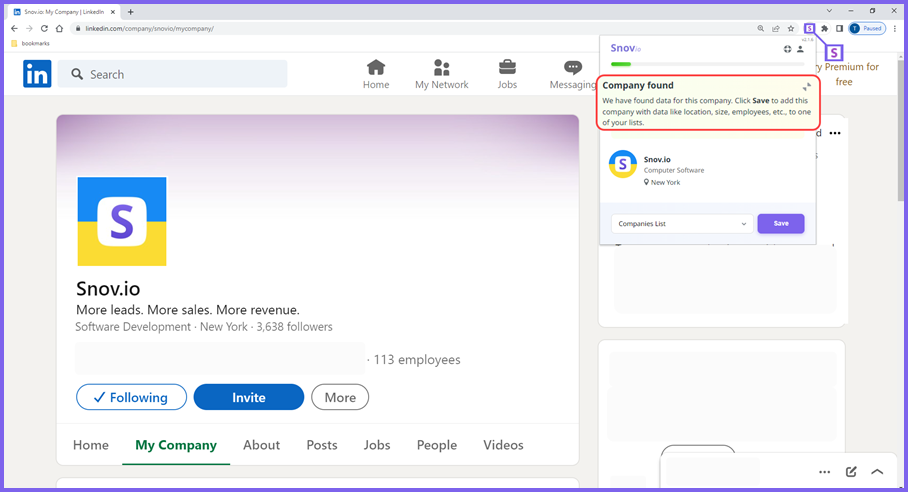The image size is (908, 492).
Task: Go forward in browser history
Action: (29, 28)
